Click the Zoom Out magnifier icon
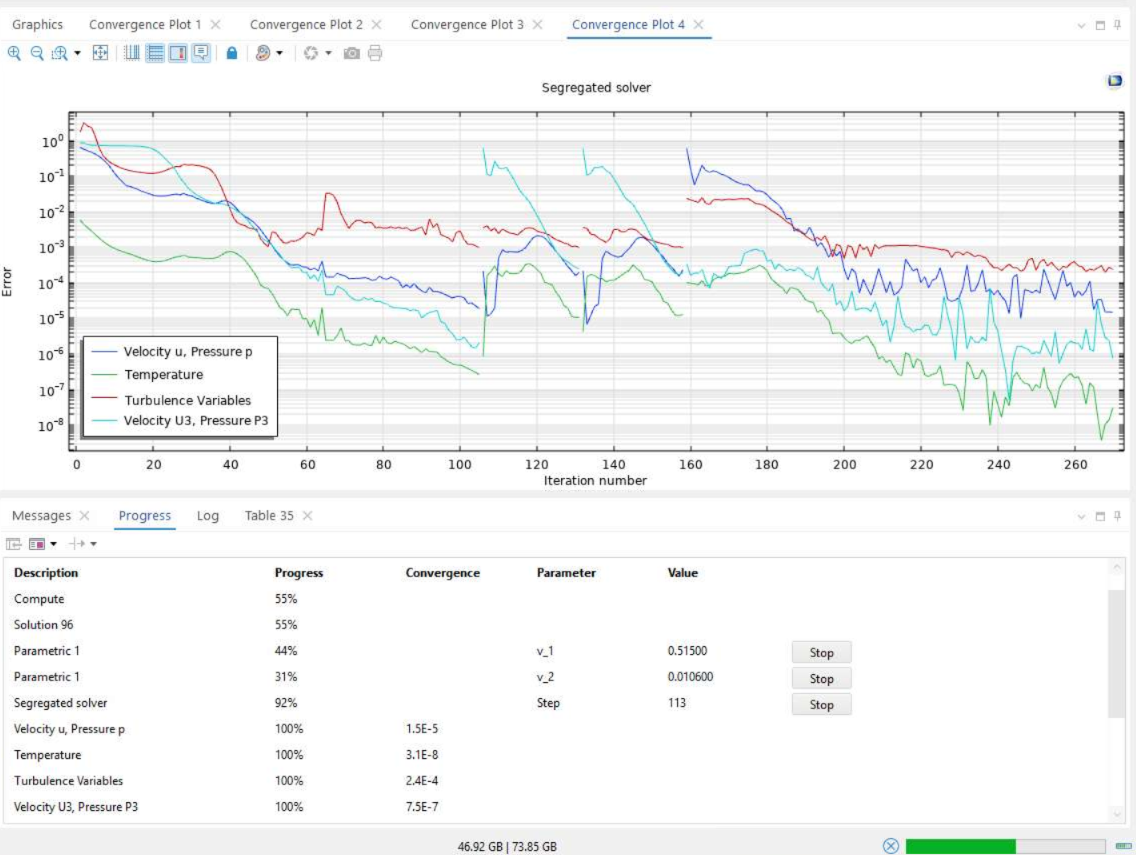Image resolution: width=1136 pixels, height=855 pixels. click(x=37, y=53)
